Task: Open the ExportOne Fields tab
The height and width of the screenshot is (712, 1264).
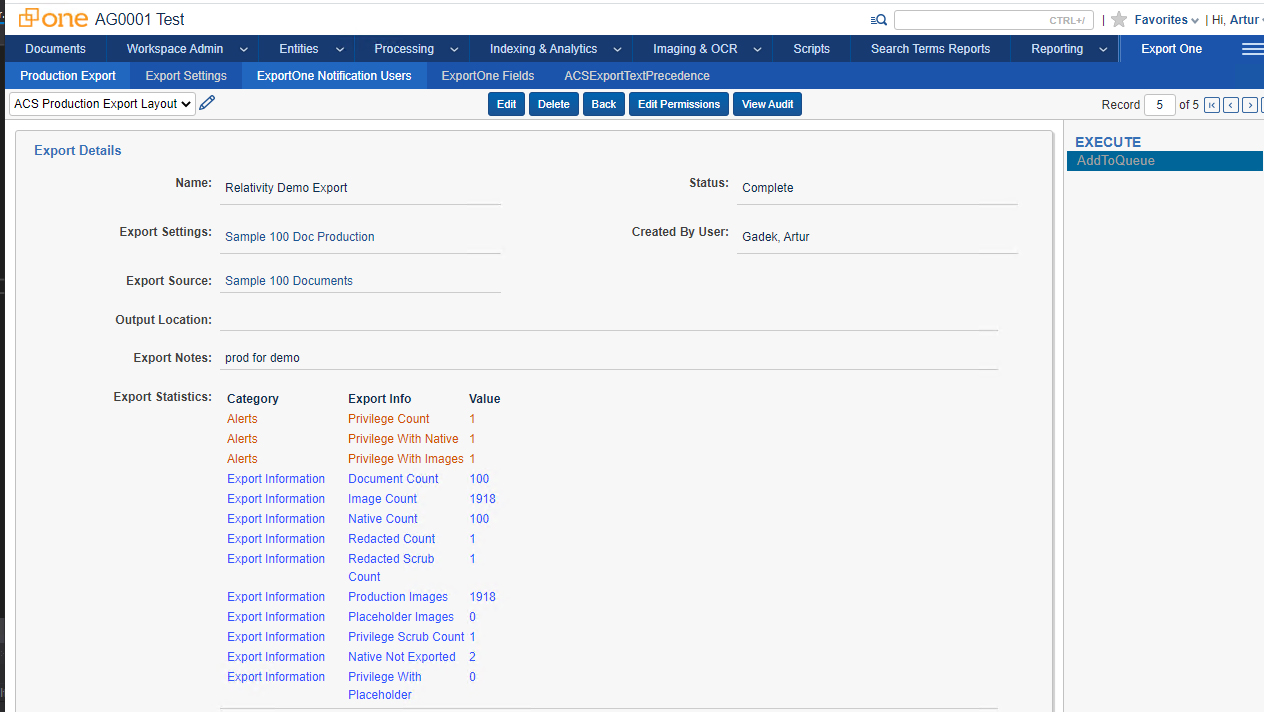Action: coord(487,75)
